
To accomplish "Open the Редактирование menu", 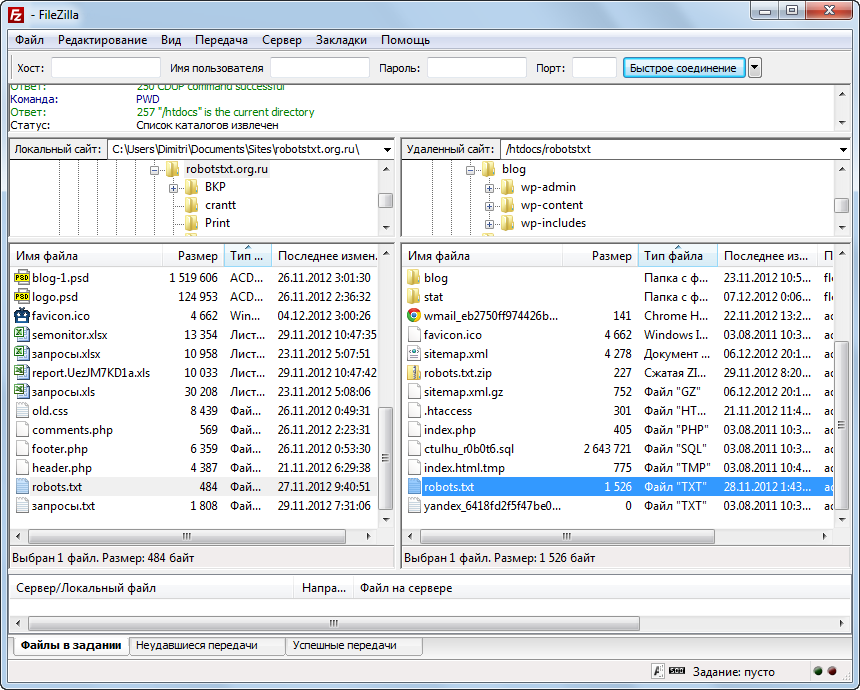I will (x=103, y=40).
